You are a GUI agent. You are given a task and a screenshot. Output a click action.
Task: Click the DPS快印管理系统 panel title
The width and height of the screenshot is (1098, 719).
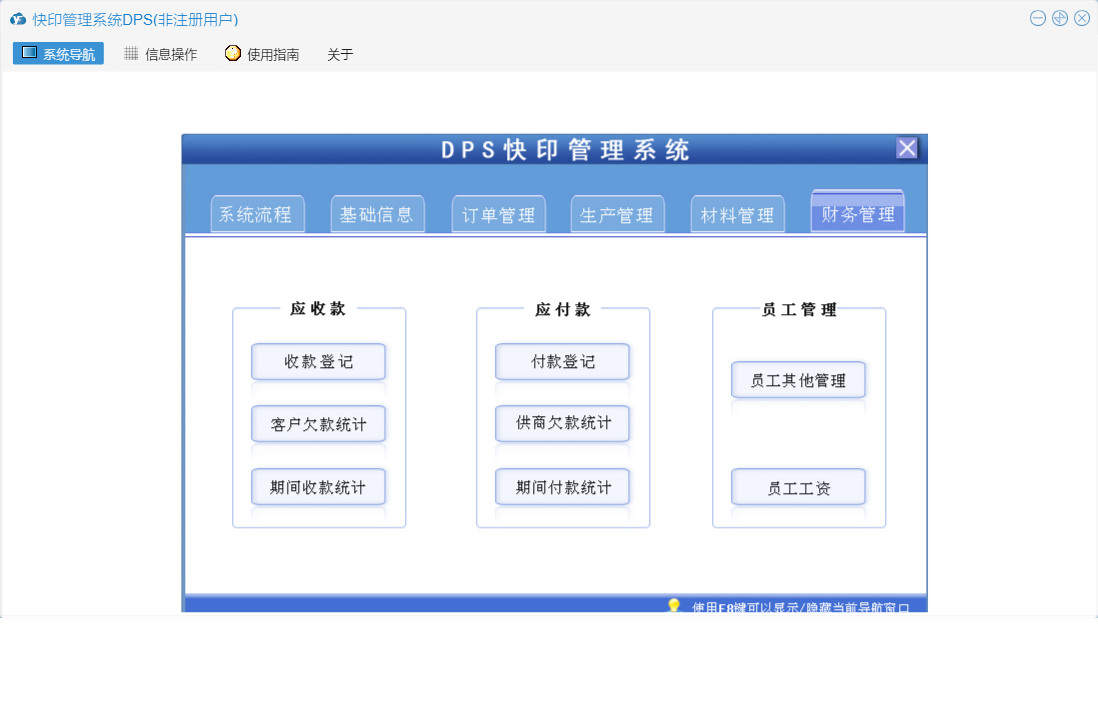(x=565, y=149)
